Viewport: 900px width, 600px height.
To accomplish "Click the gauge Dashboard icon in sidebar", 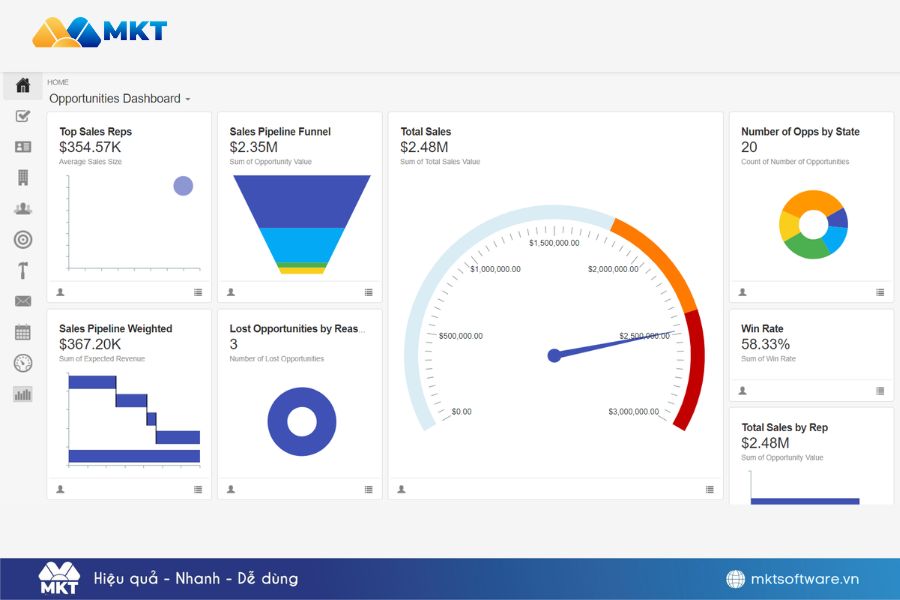I will click(23, 363).
